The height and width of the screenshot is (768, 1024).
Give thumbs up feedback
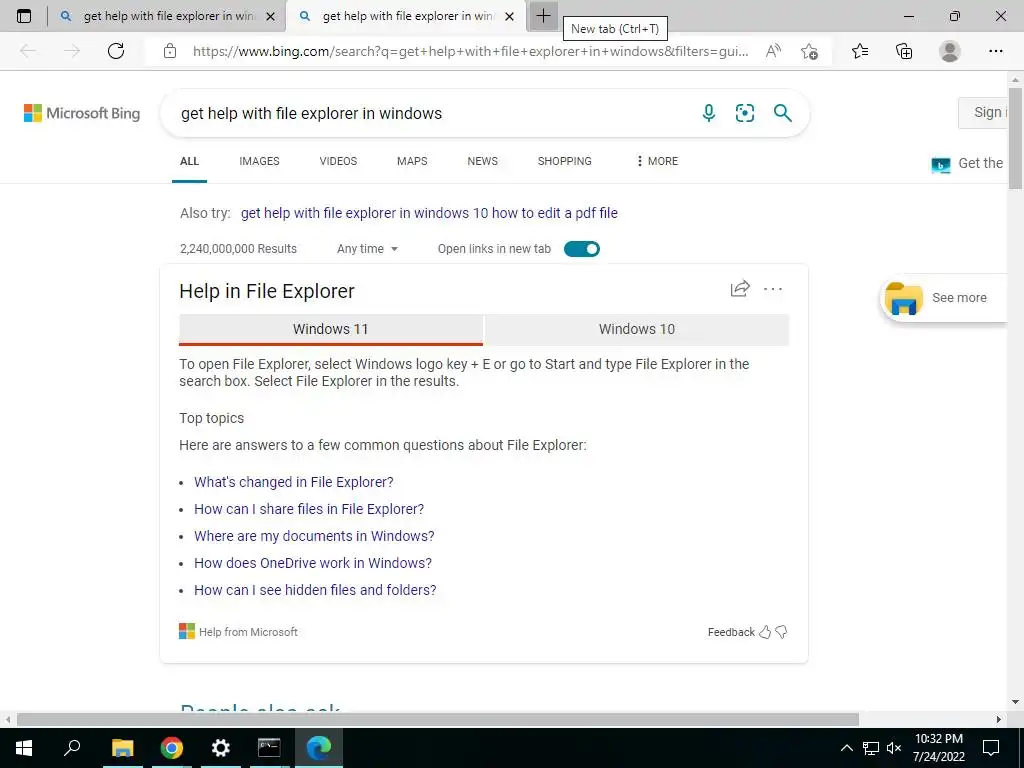coord(765,632)
